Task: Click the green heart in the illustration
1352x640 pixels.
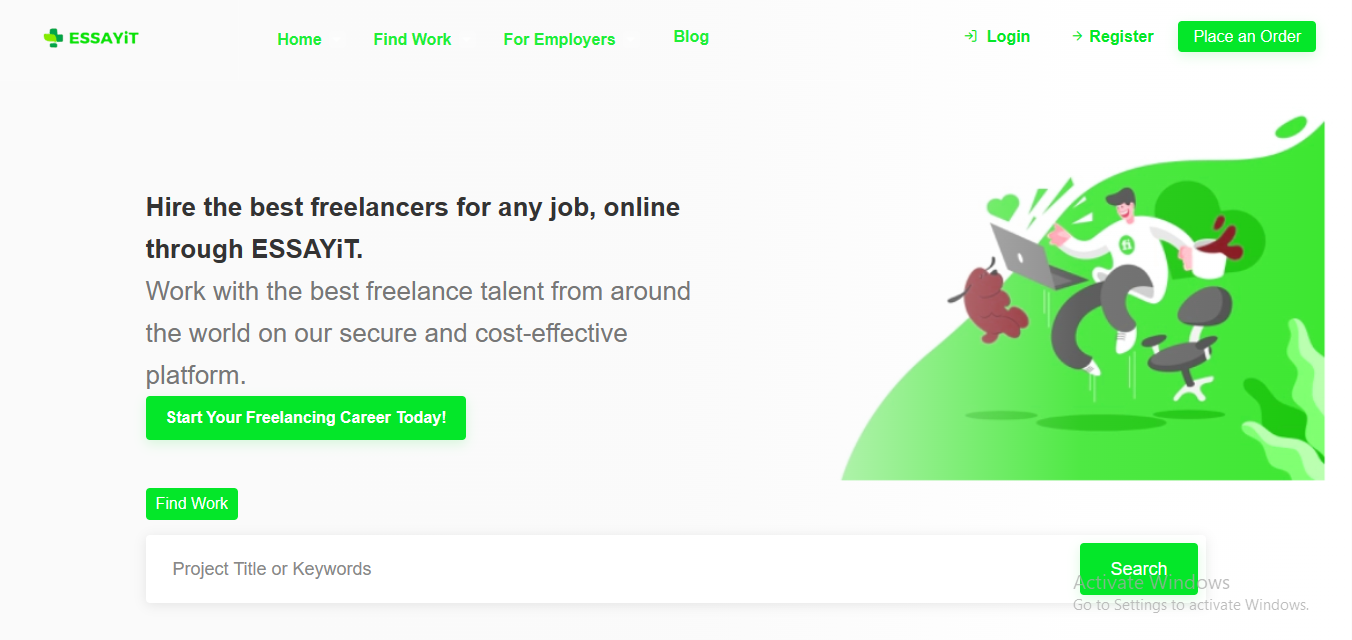Action: [1001, 207]
